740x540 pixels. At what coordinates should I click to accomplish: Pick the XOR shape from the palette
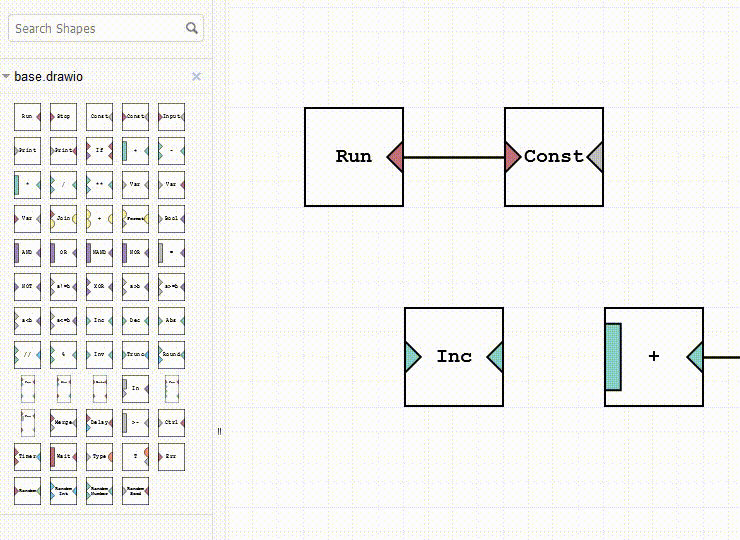click(x=100, y=287)
